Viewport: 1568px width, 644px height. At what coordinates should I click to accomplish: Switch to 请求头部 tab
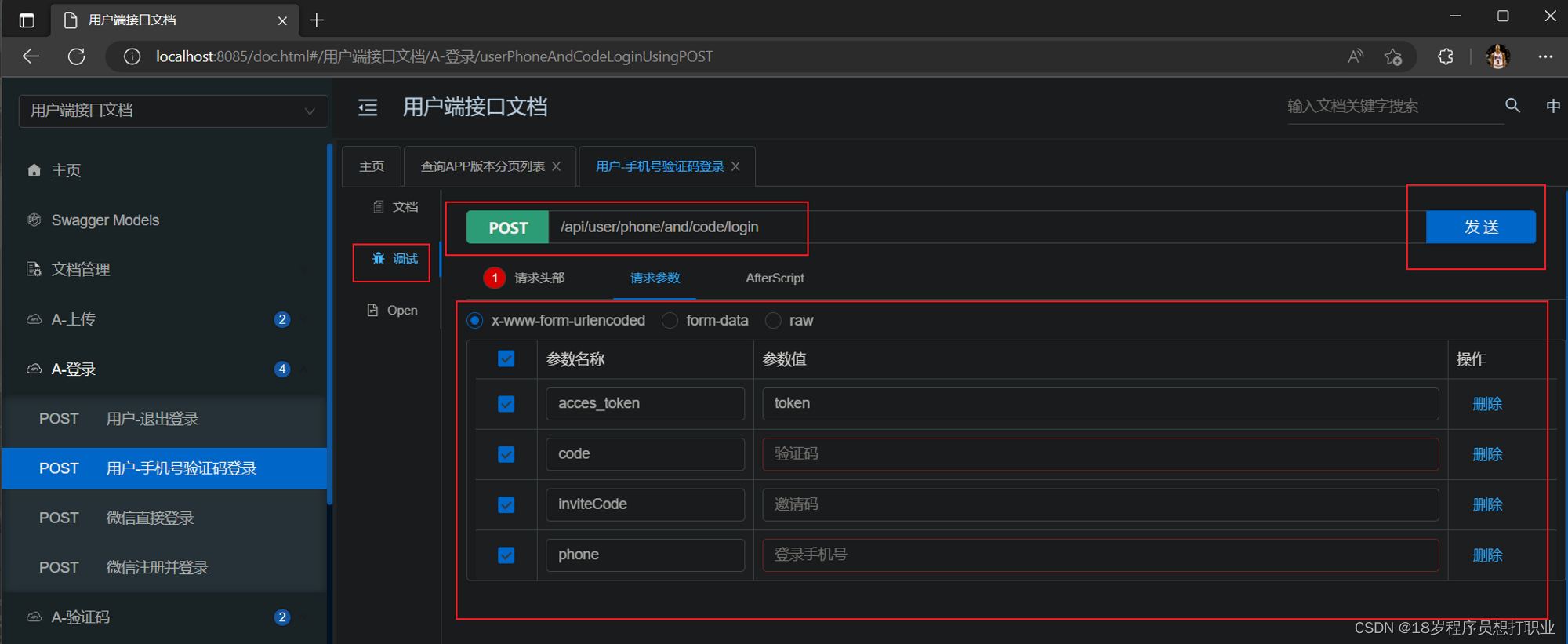(x=525, y=278)
